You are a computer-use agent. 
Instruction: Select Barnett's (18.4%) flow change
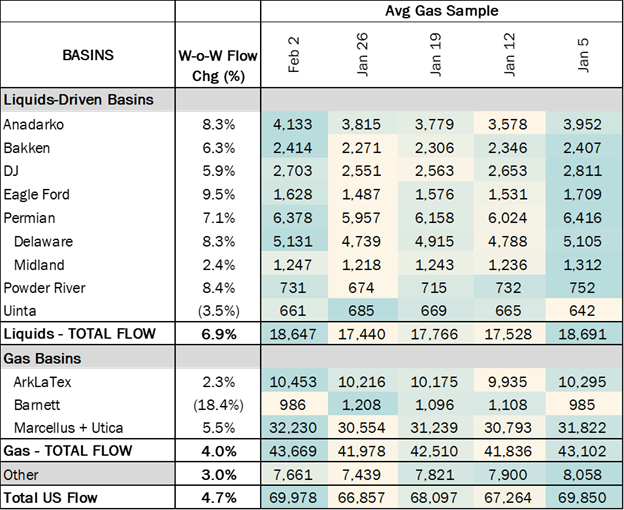219,405
